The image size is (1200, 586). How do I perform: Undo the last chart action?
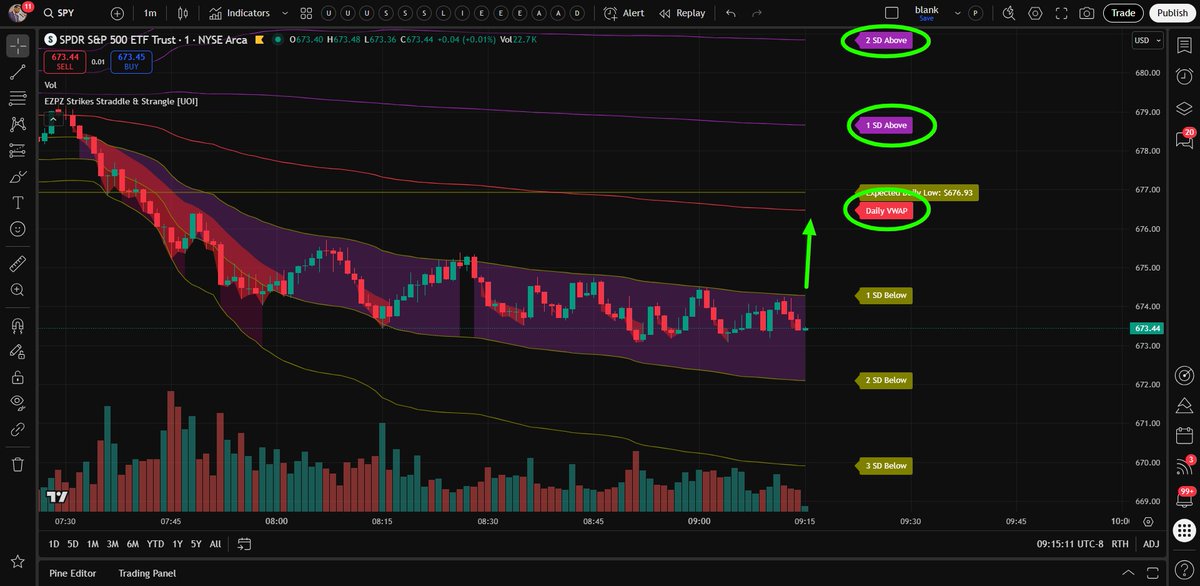coord(731,13)
